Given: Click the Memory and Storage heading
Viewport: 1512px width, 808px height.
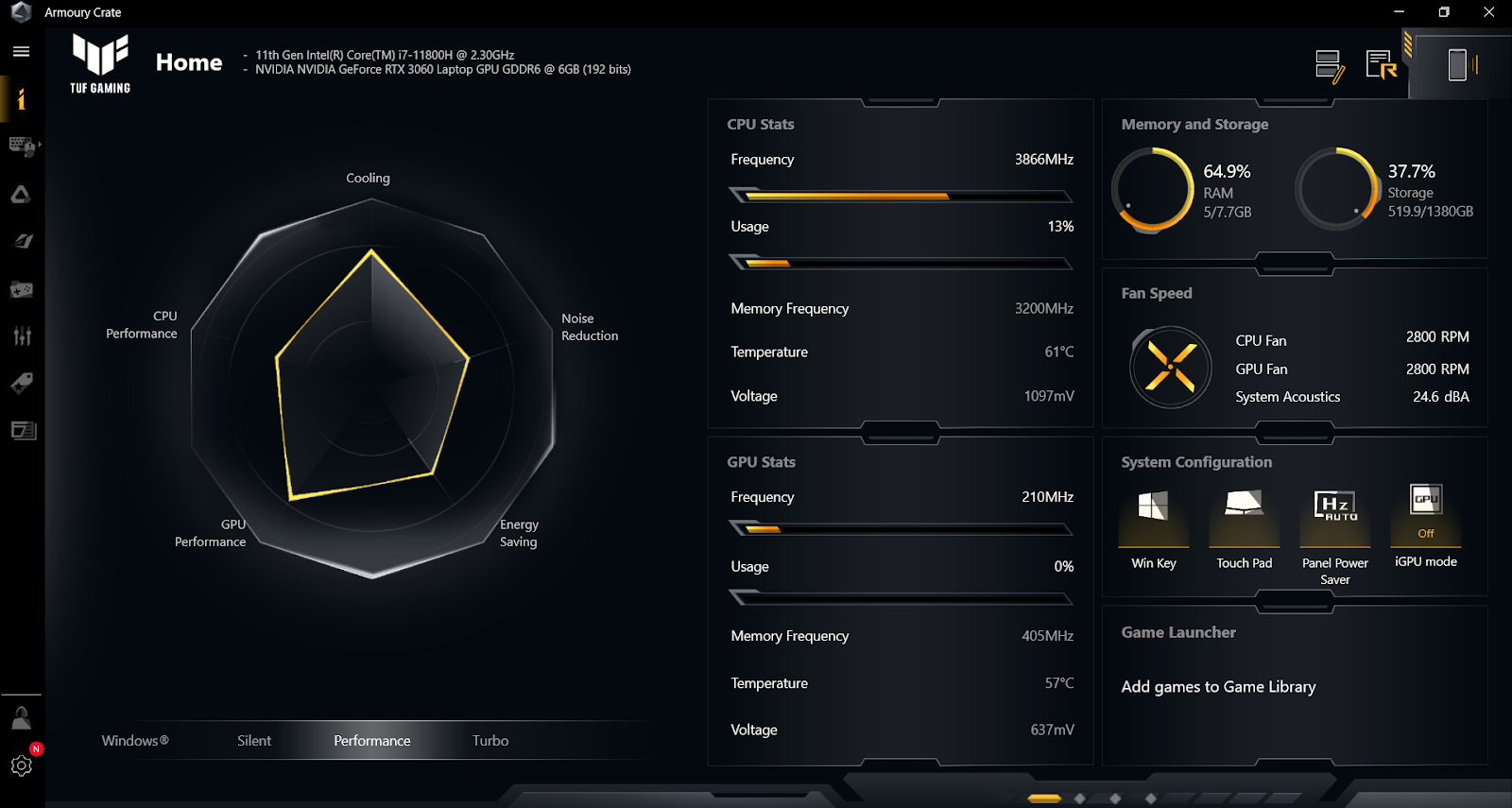Looking at the screenshot, I should click(x=1194, y=124).
